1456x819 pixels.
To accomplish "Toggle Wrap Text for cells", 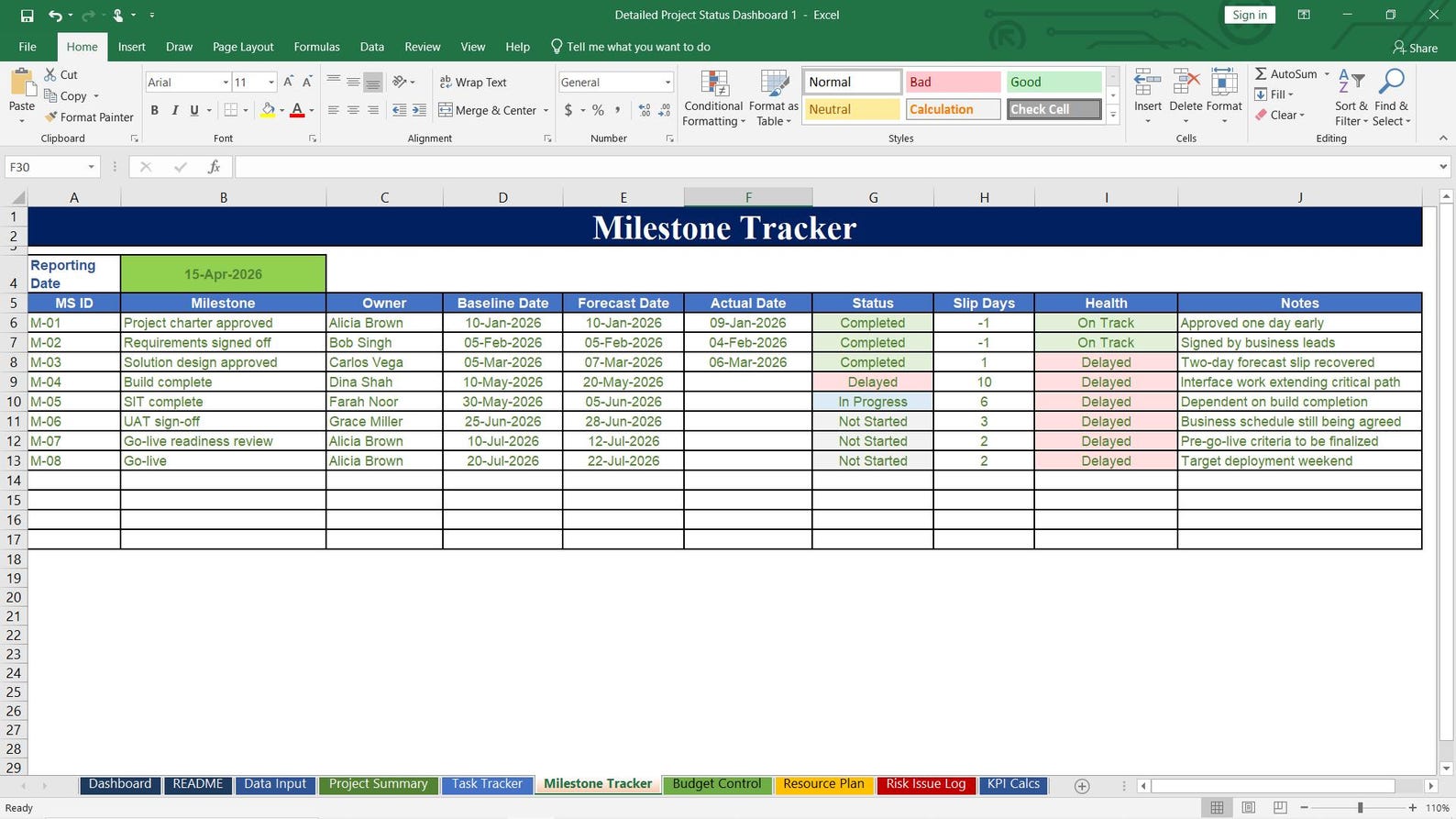I will coord(472,83).
